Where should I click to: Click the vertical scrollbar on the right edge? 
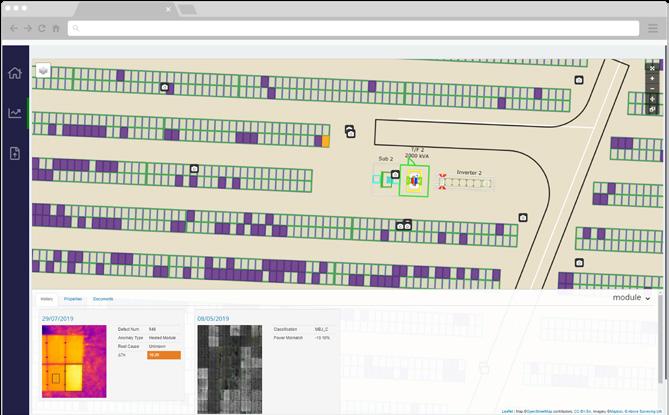[660, 337]
